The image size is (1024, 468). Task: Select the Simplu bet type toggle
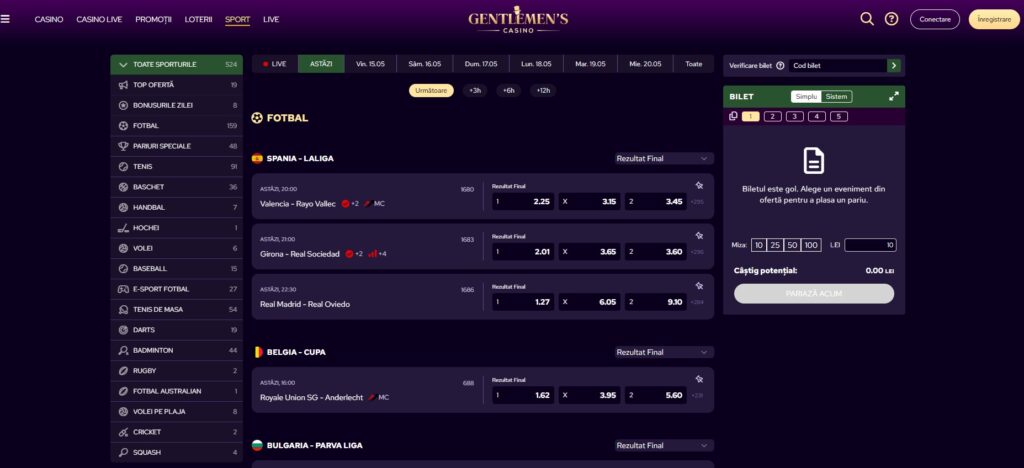click(807, 97)
